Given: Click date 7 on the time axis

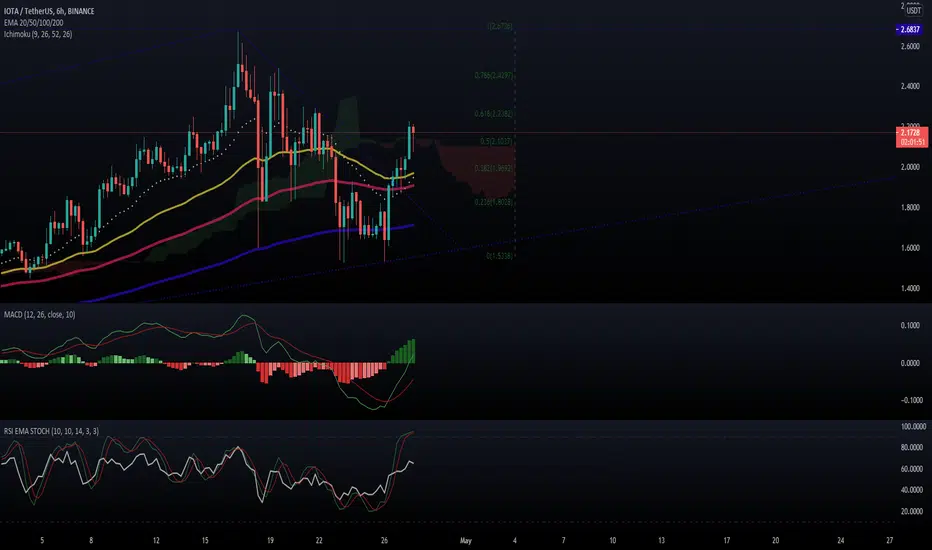Looking at the screenshot, I should coord(563,540).
